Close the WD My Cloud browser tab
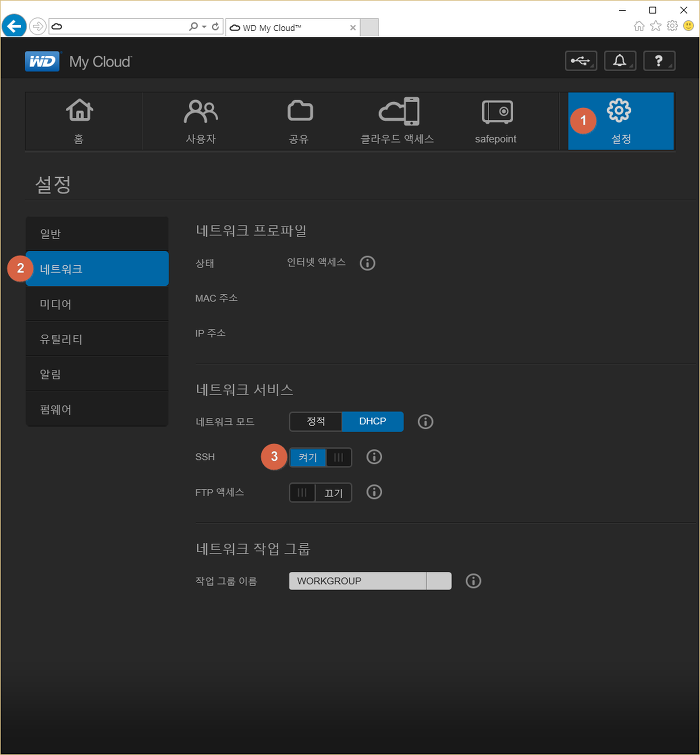The width and height of the screenshot is (700, 755). pos(353,27)
